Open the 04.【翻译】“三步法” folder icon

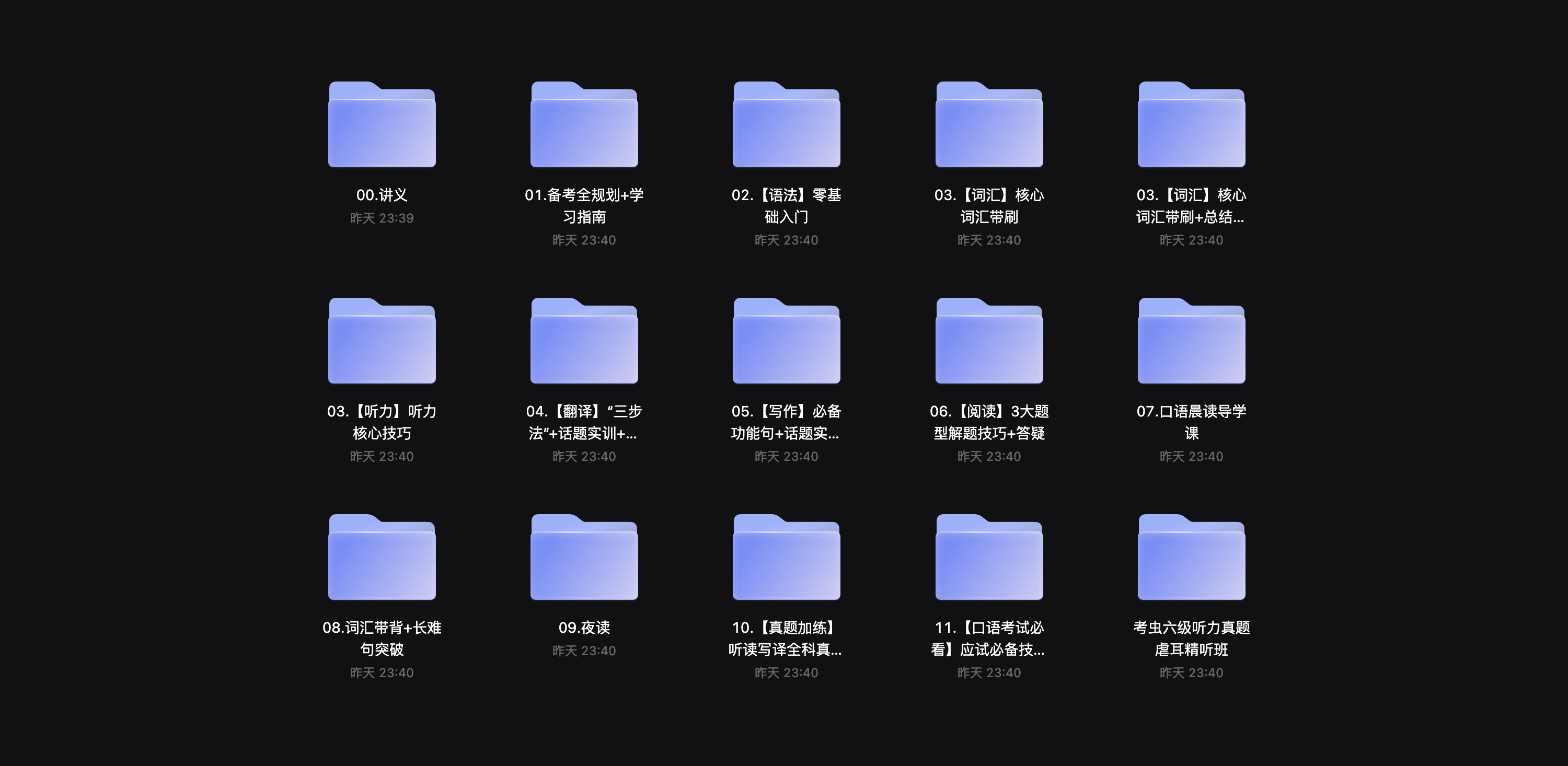584,341
